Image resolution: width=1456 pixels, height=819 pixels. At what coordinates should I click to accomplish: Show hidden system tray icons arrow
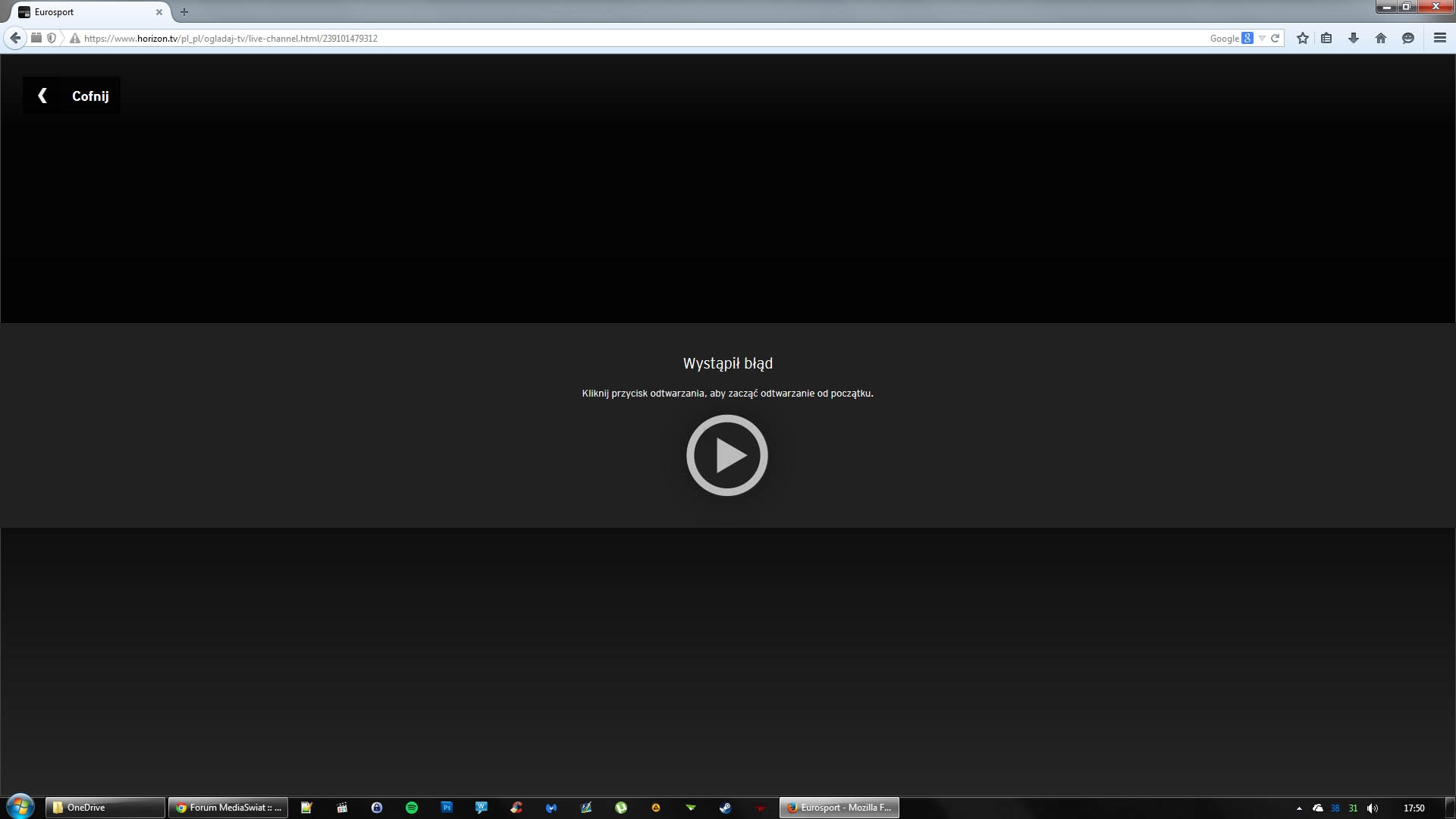(1299, 808)
